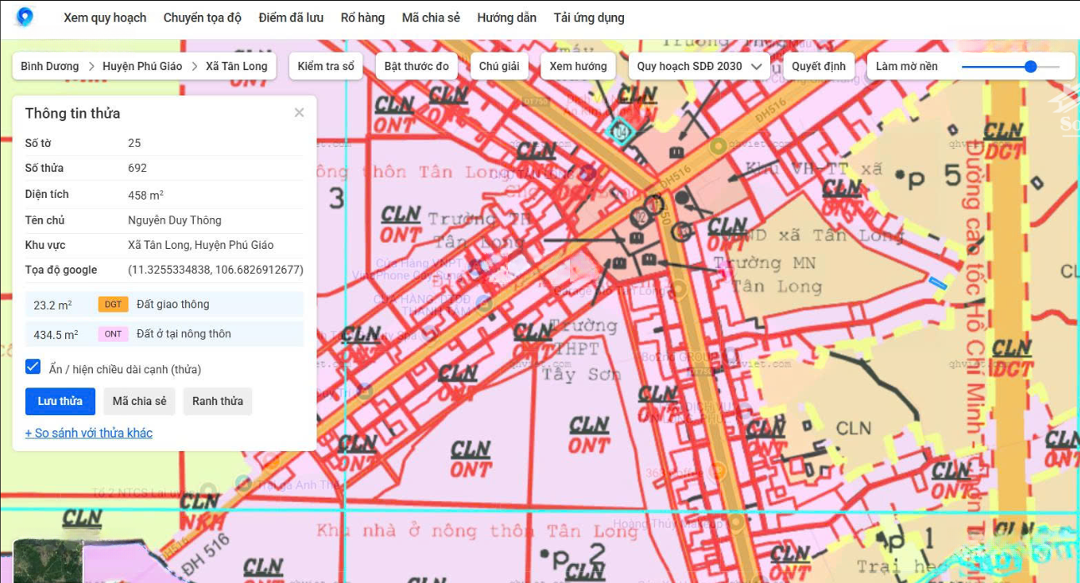
Task: Close the Thông tin thửa panel
Action: pyautogui.click(x=299, y=113)
